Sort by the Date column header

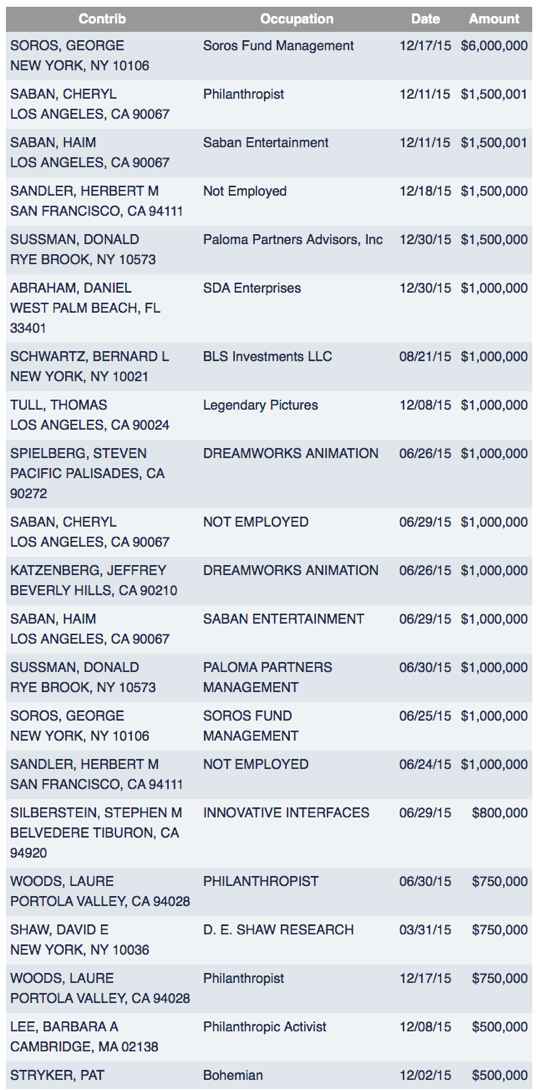(425, 19)
